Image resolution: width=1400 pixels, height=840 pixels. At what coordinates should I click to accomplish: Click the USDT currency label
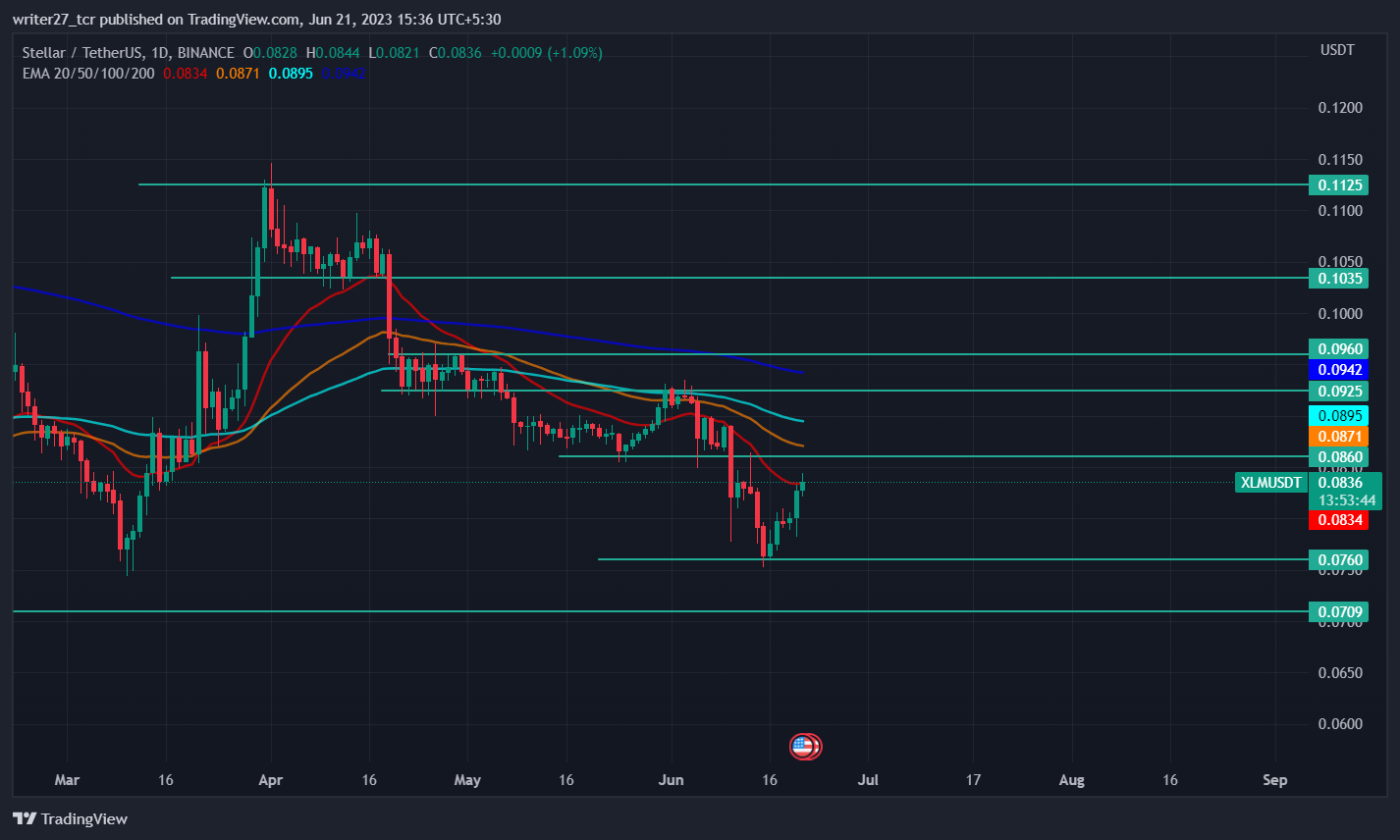(1337, 50)
